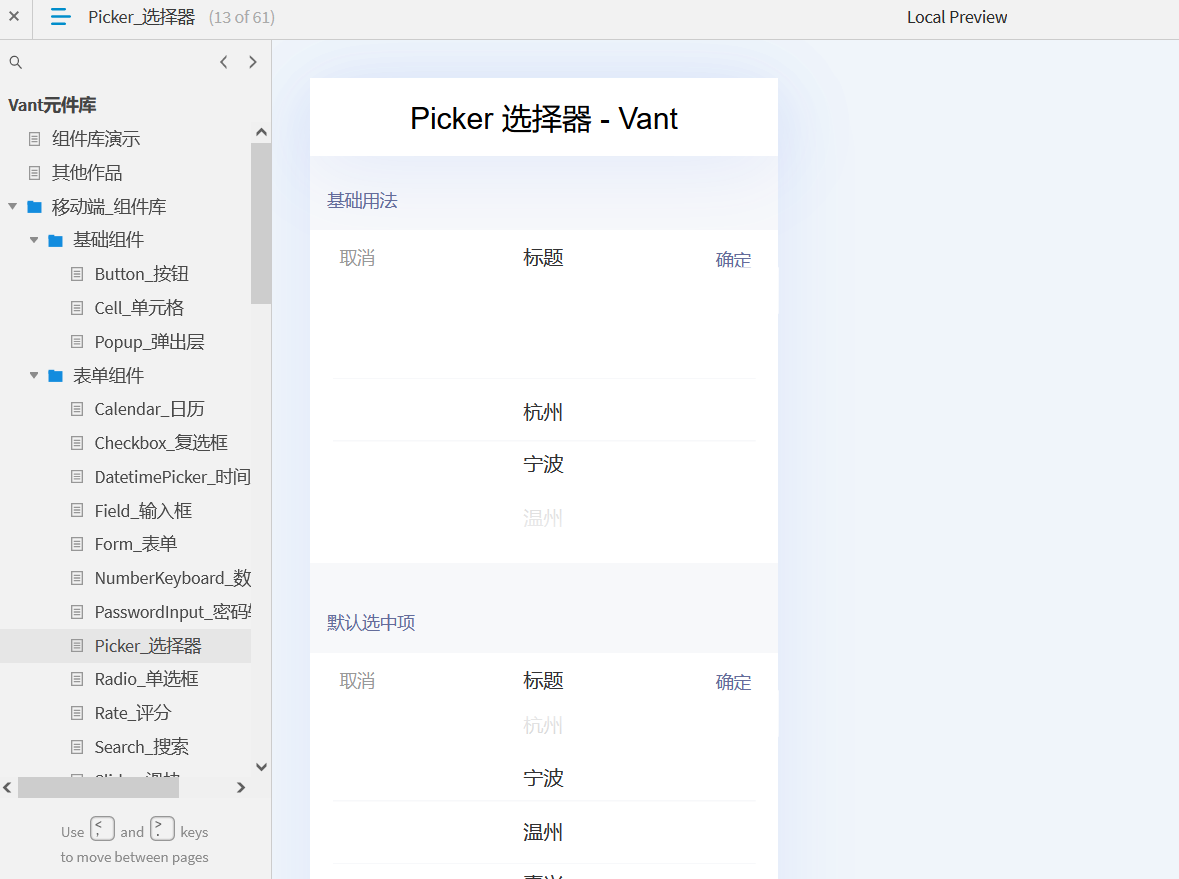Select 宁波 in the 基础用法 picker

[543, 465]
